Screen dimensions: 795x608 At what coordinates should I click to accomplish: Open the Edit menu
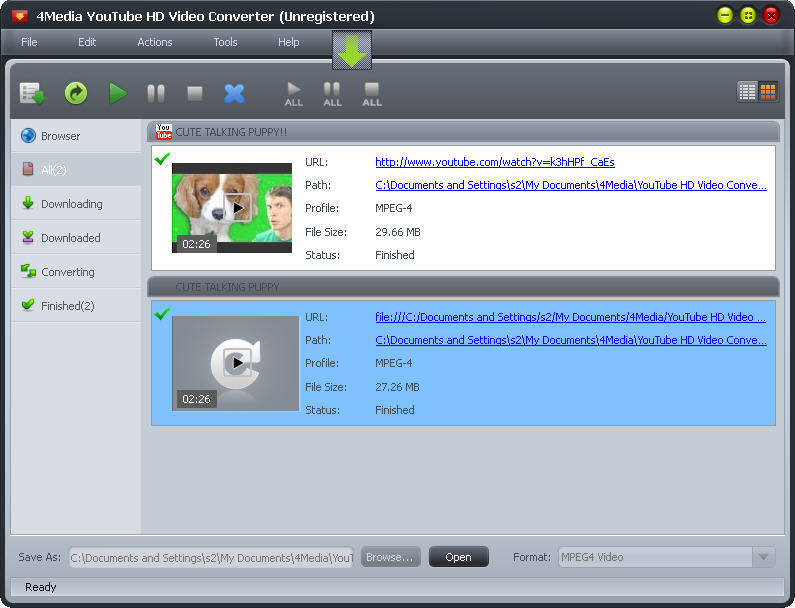(87, 42)
